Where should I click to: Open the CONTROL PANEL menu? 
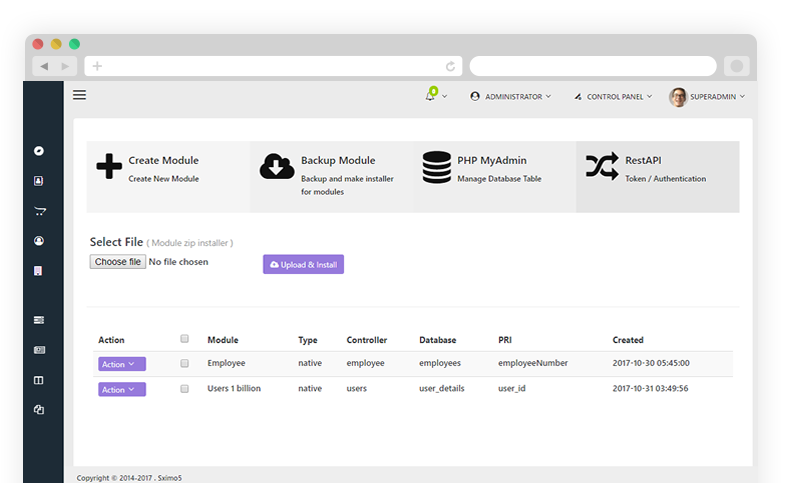coord(613,97)
